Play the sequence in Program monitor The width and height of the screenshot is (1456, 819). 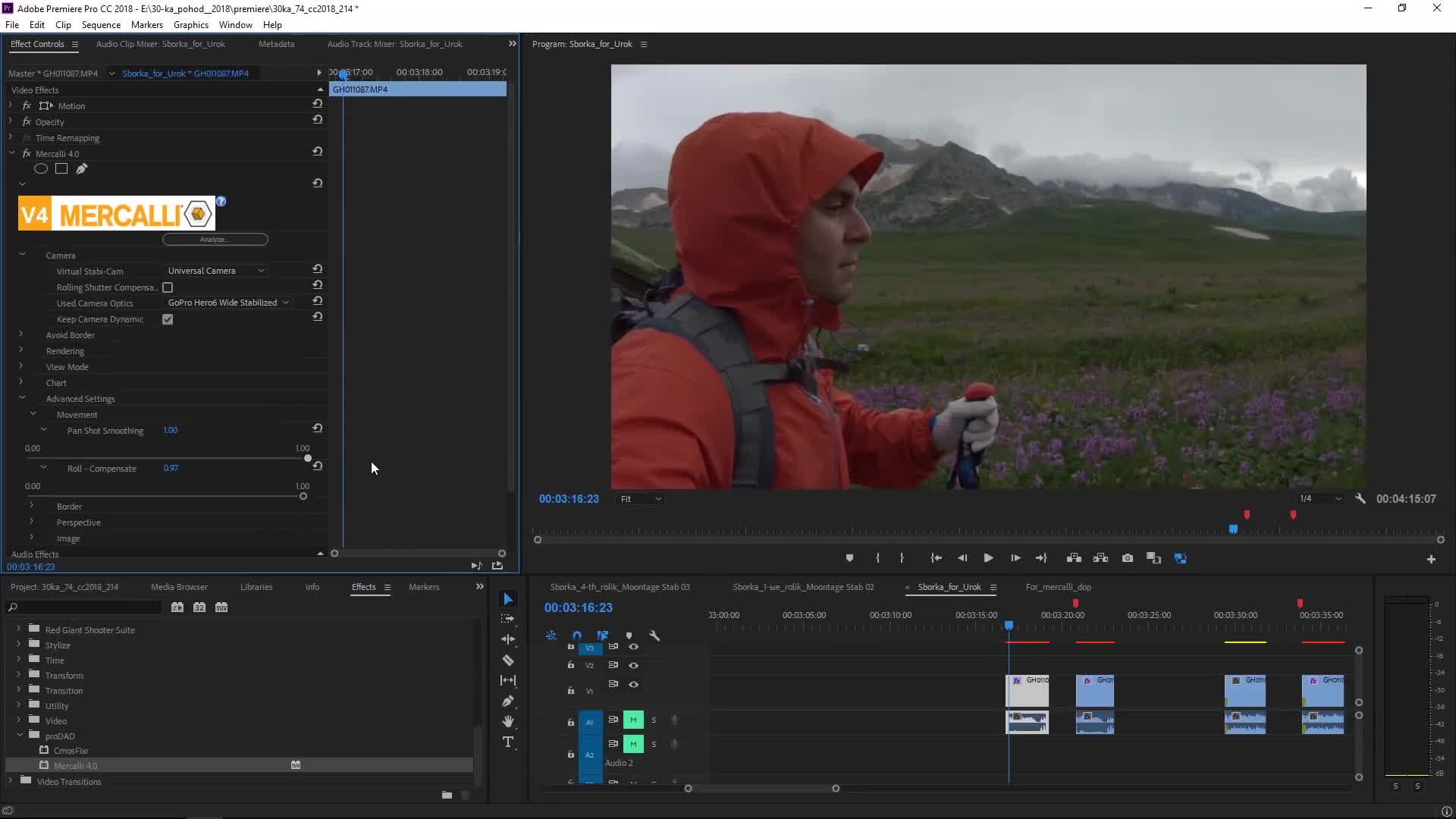point(988,558)
